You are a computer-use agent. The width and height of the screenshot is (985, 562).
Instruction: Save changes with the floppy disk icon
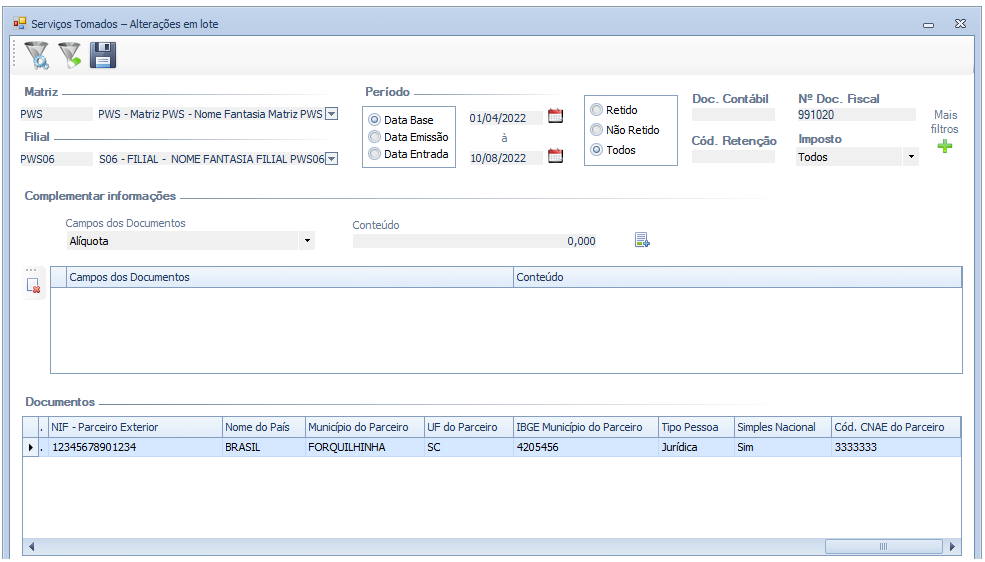103,55
